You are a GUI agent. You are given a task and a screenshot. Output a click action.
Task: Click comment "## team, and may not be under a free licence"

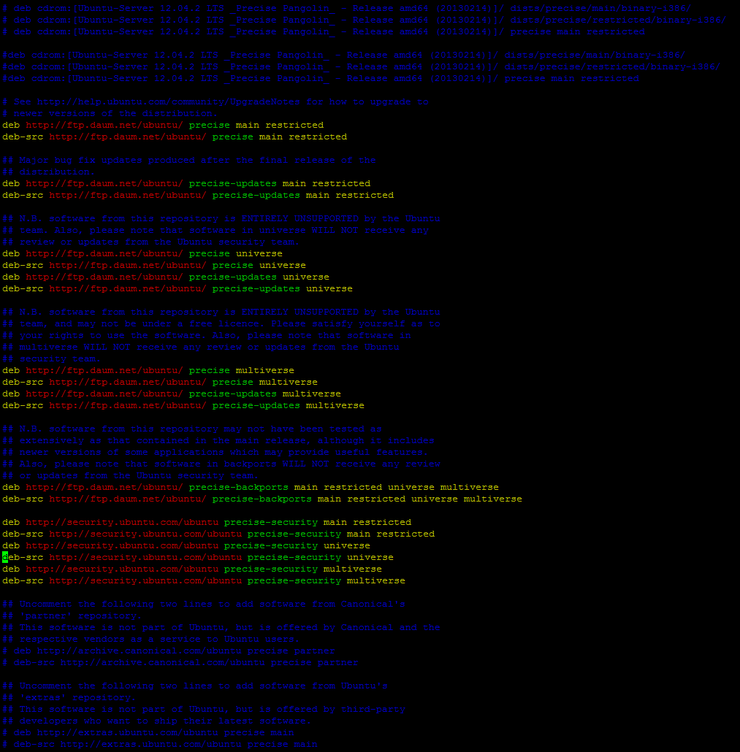coord(221,324)
